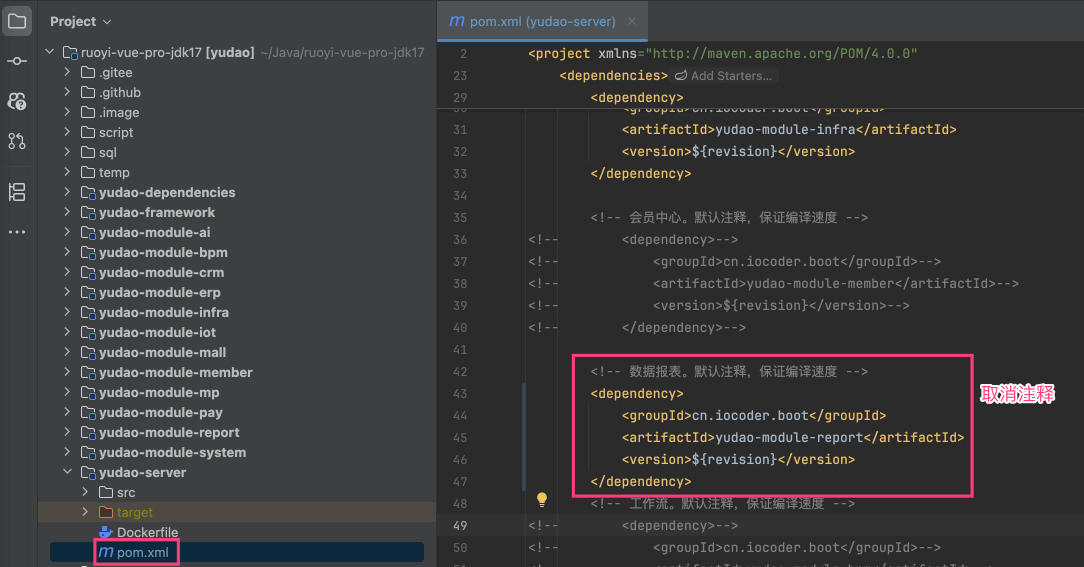This screenshot has width=1084, height=567.
Task: Click the AI assistant icon in left sidebar
Action: pyautogui.click(x=17, y=101)
